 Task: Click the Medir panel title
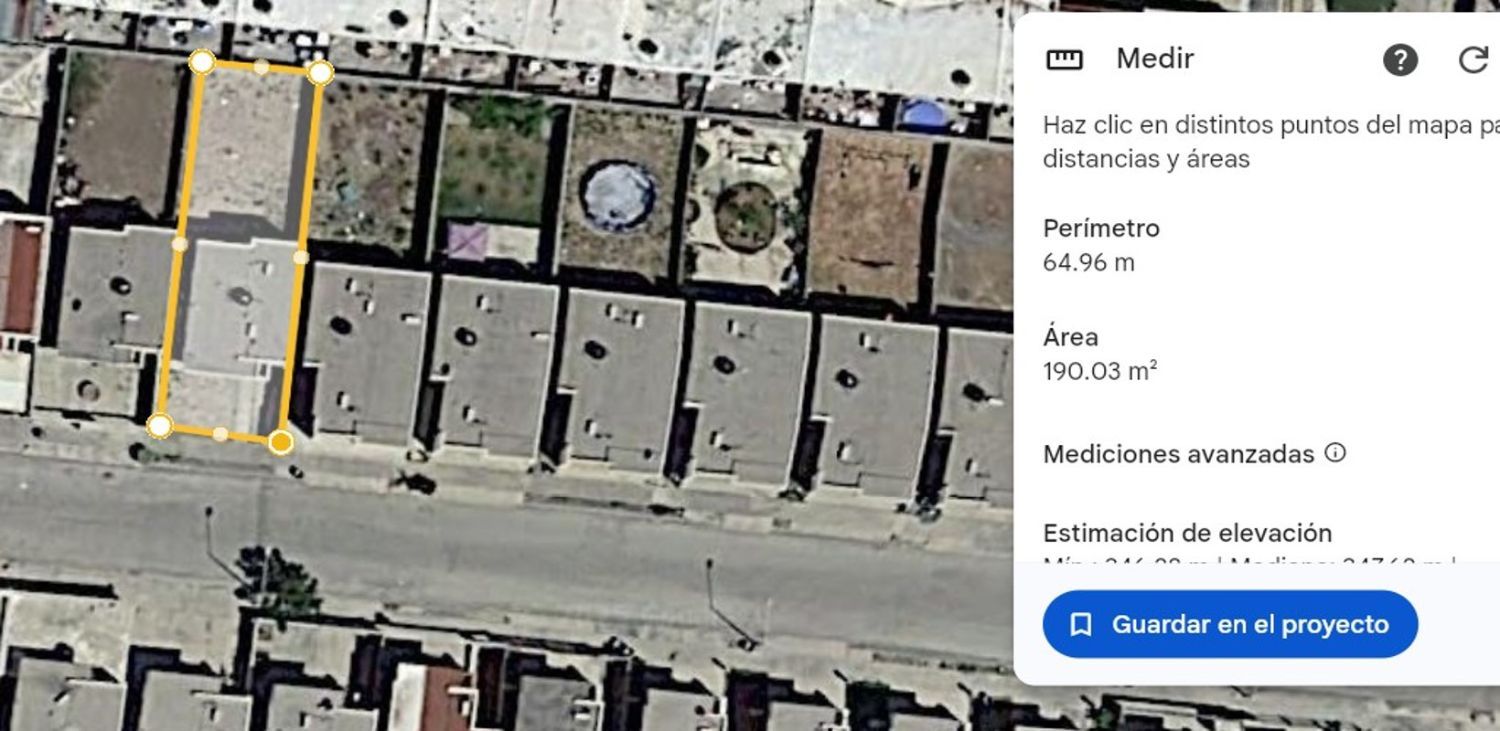[1155, 59]
